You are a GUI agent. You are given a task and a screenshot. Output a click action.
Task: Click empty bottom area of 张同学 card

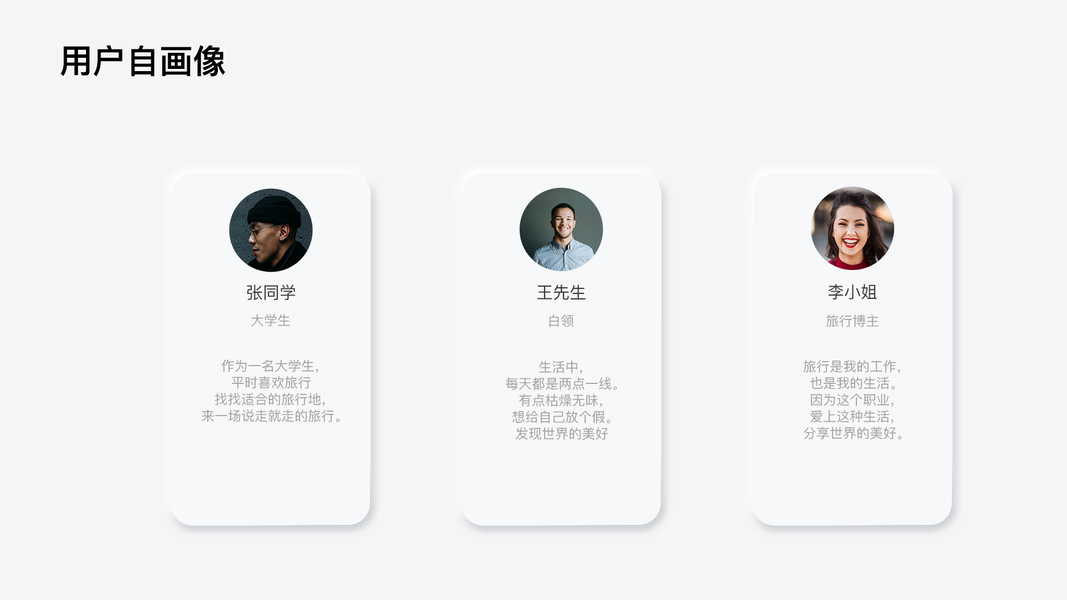click(271, 485)
